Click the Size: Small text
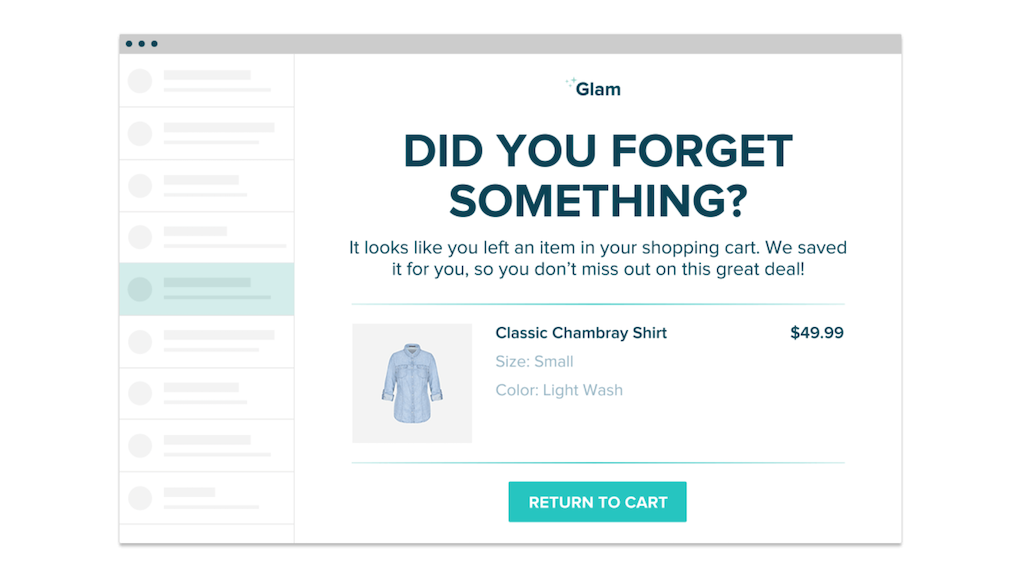The image size is (1020, 572). point(534,361)
